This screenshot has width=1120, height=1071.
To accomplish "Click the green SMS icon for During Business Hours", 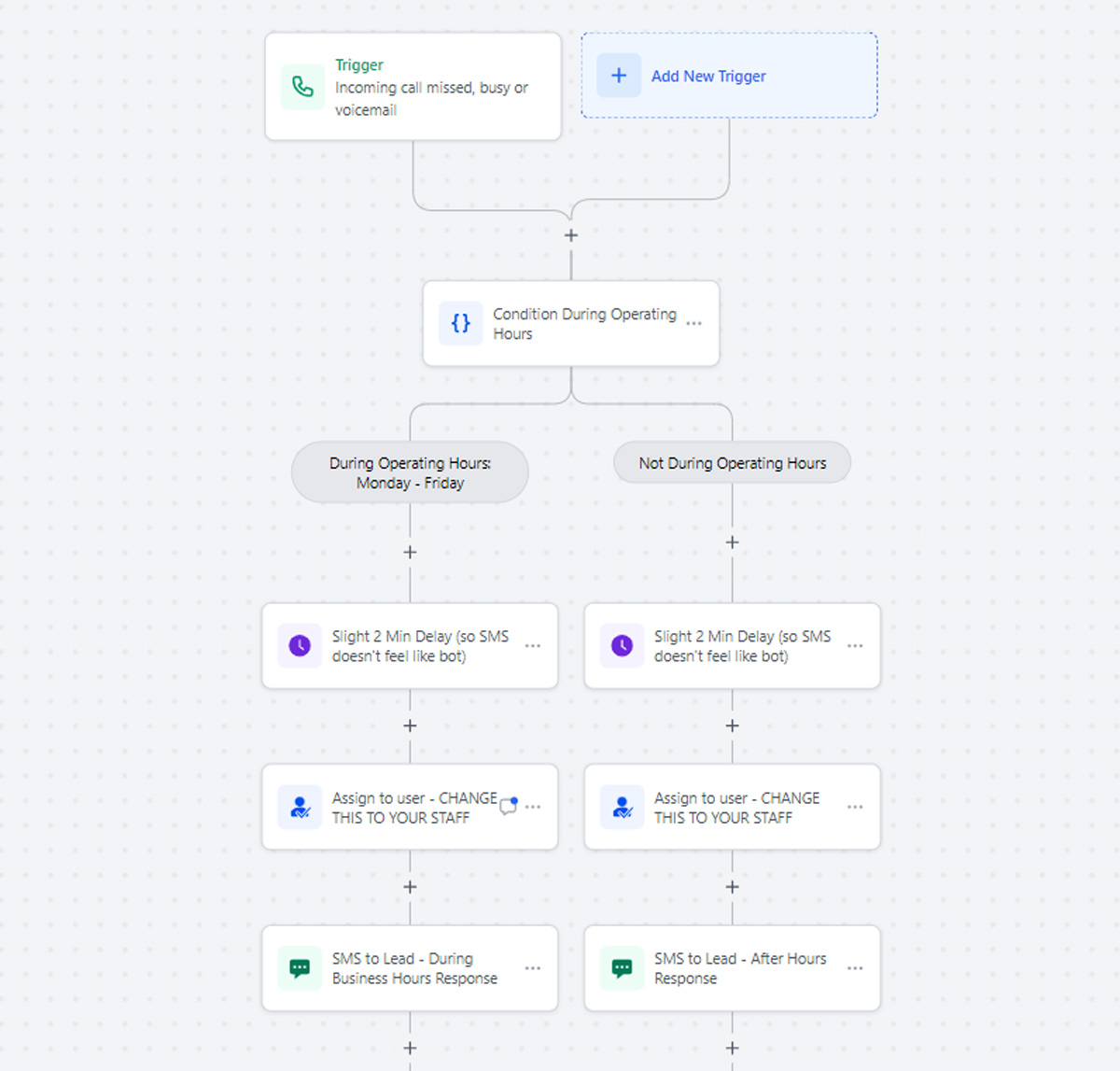I will pyautogui.click(x=300, y=968).
